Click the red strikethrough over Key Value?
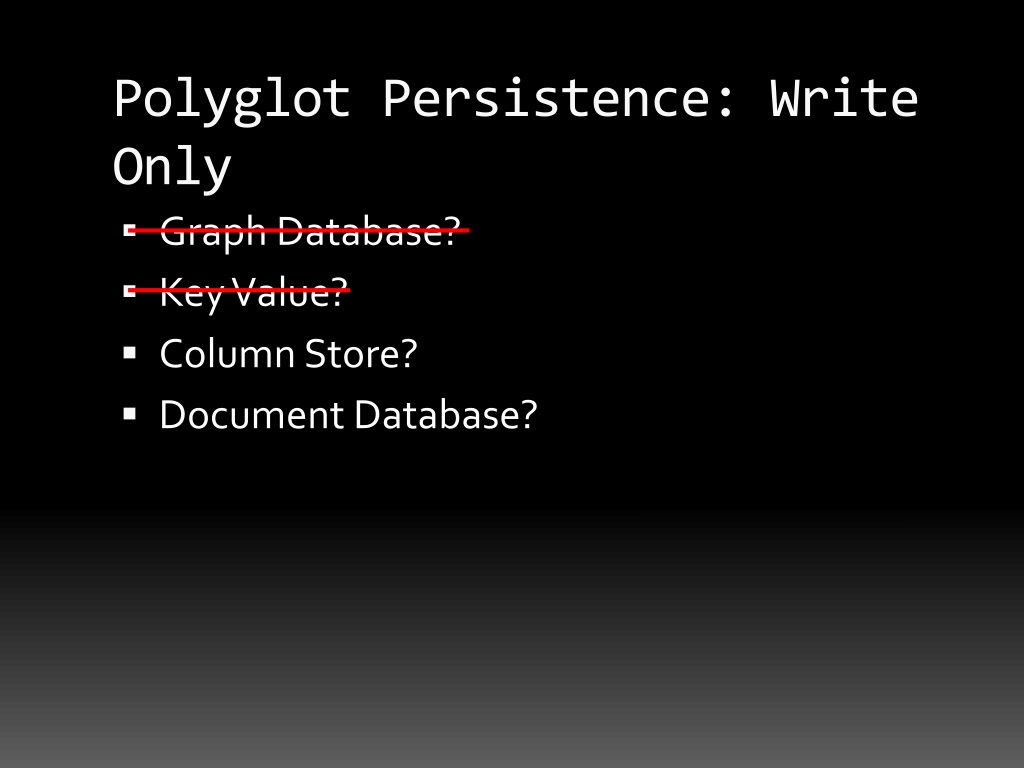The width and height of the screenshot is (1024, 768). click(x=239, y=289)
